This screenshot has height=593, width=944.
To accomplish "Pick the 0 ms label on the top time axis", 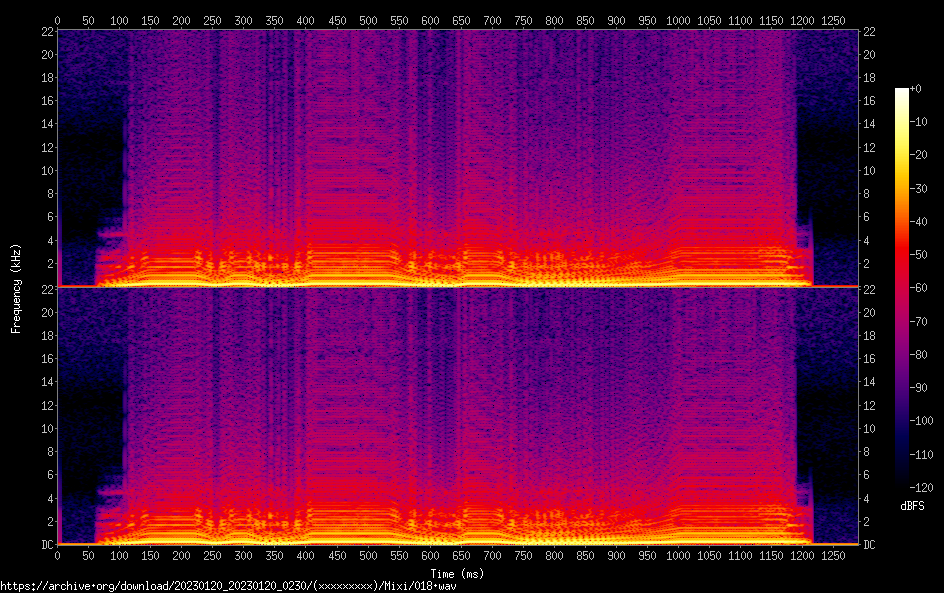I will [x=57, y=20].
